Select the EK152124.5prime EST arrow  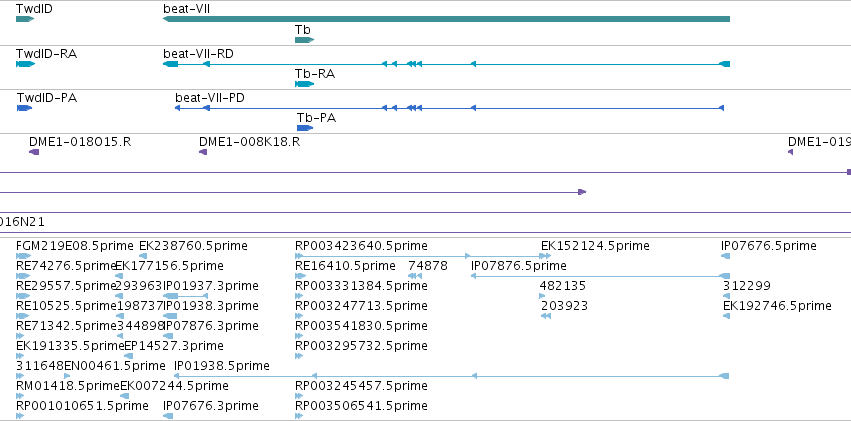(546, 256)
